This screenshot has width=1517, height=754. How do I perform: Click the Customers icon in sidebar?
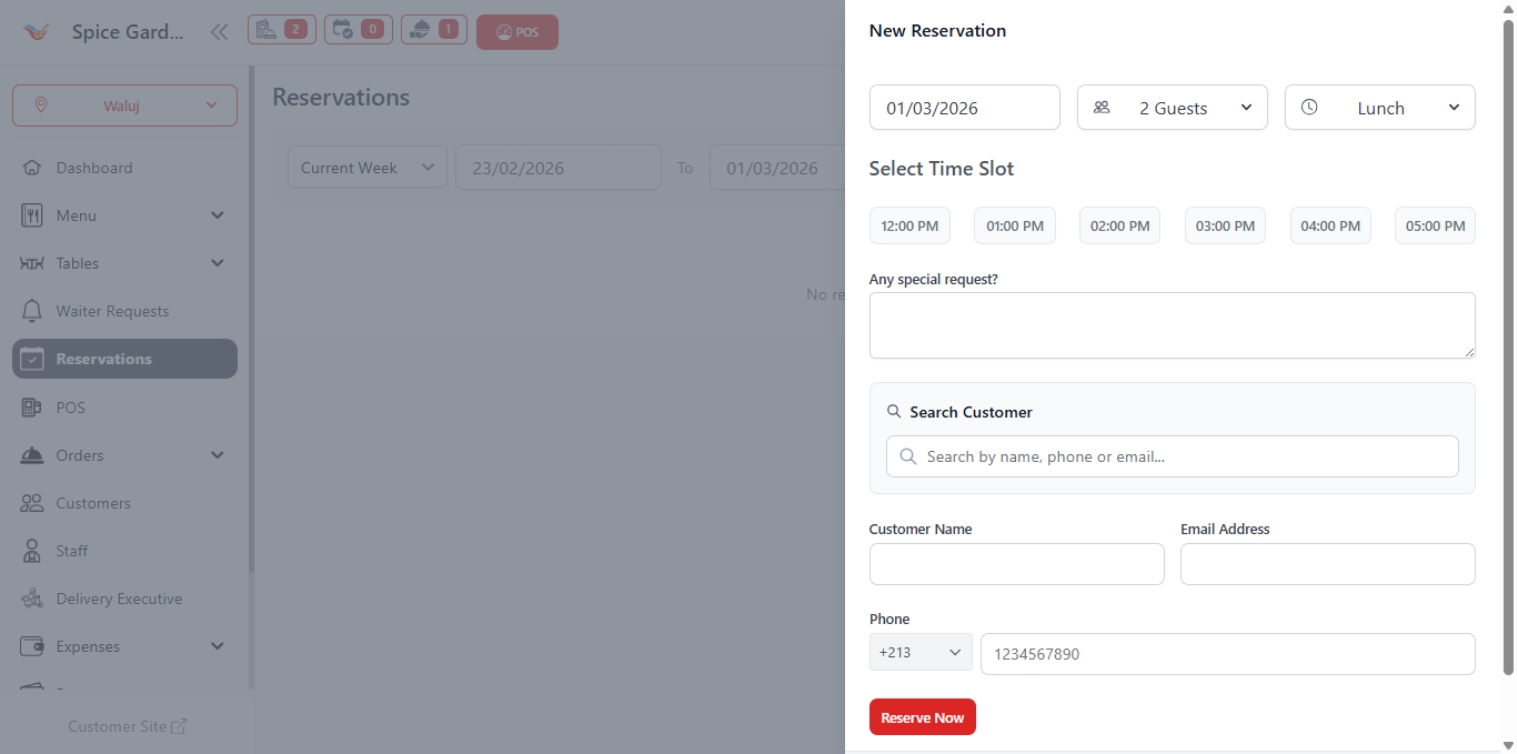click(x=31, y=503)
